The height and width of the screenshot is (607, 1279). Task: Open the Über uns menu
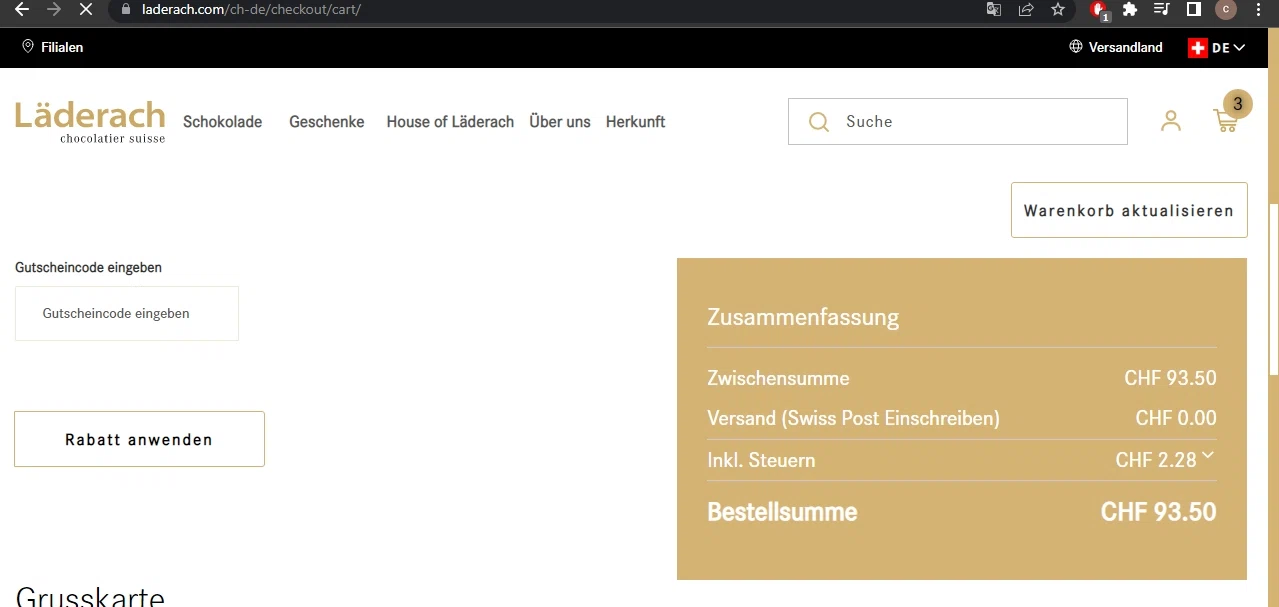pos(560,122)
